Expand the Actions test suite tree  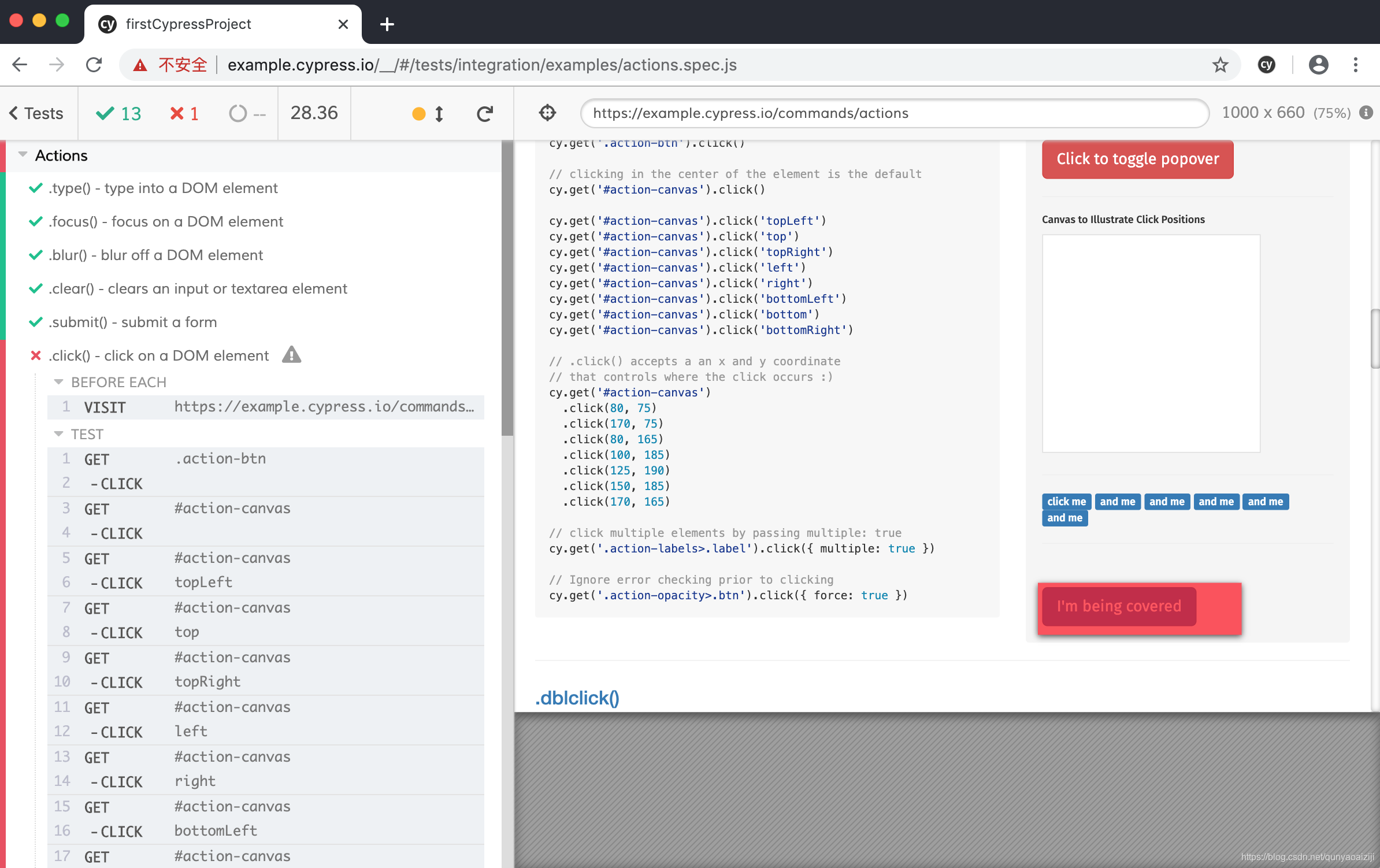point(22,155)
